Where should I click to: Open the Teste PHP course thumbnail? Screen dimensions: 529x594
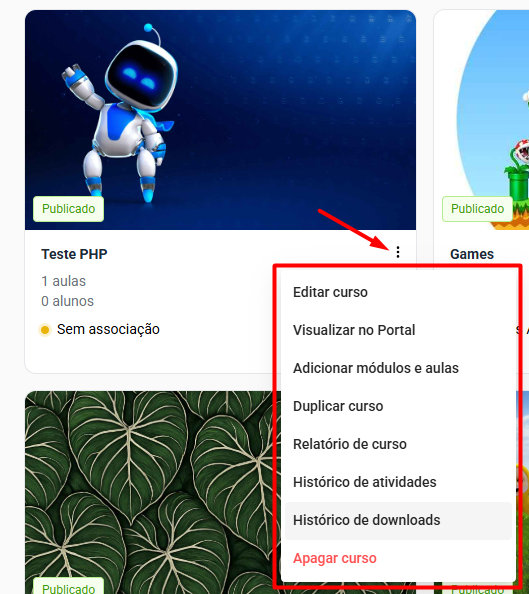220,120
